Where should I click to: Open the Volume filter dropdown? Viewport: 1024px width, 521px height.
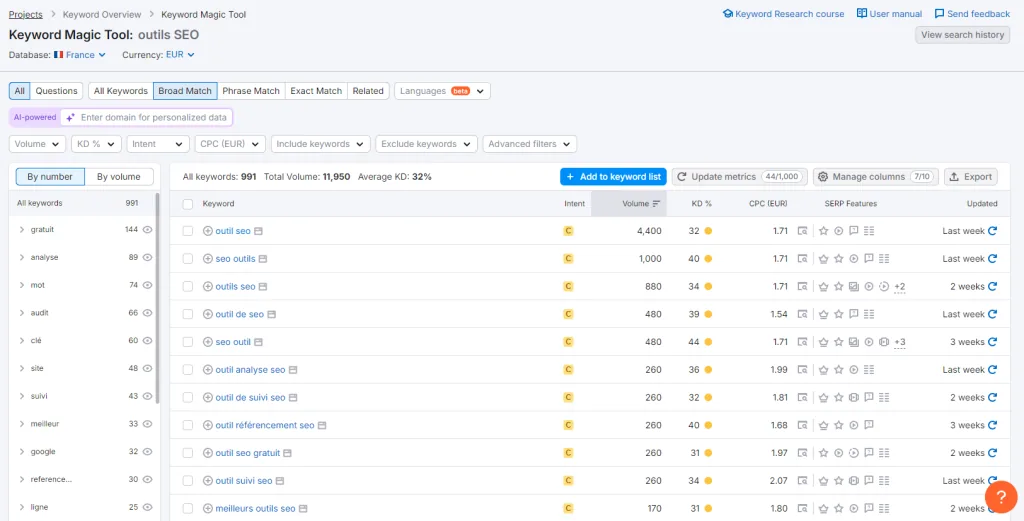click(x=37, y=144)
